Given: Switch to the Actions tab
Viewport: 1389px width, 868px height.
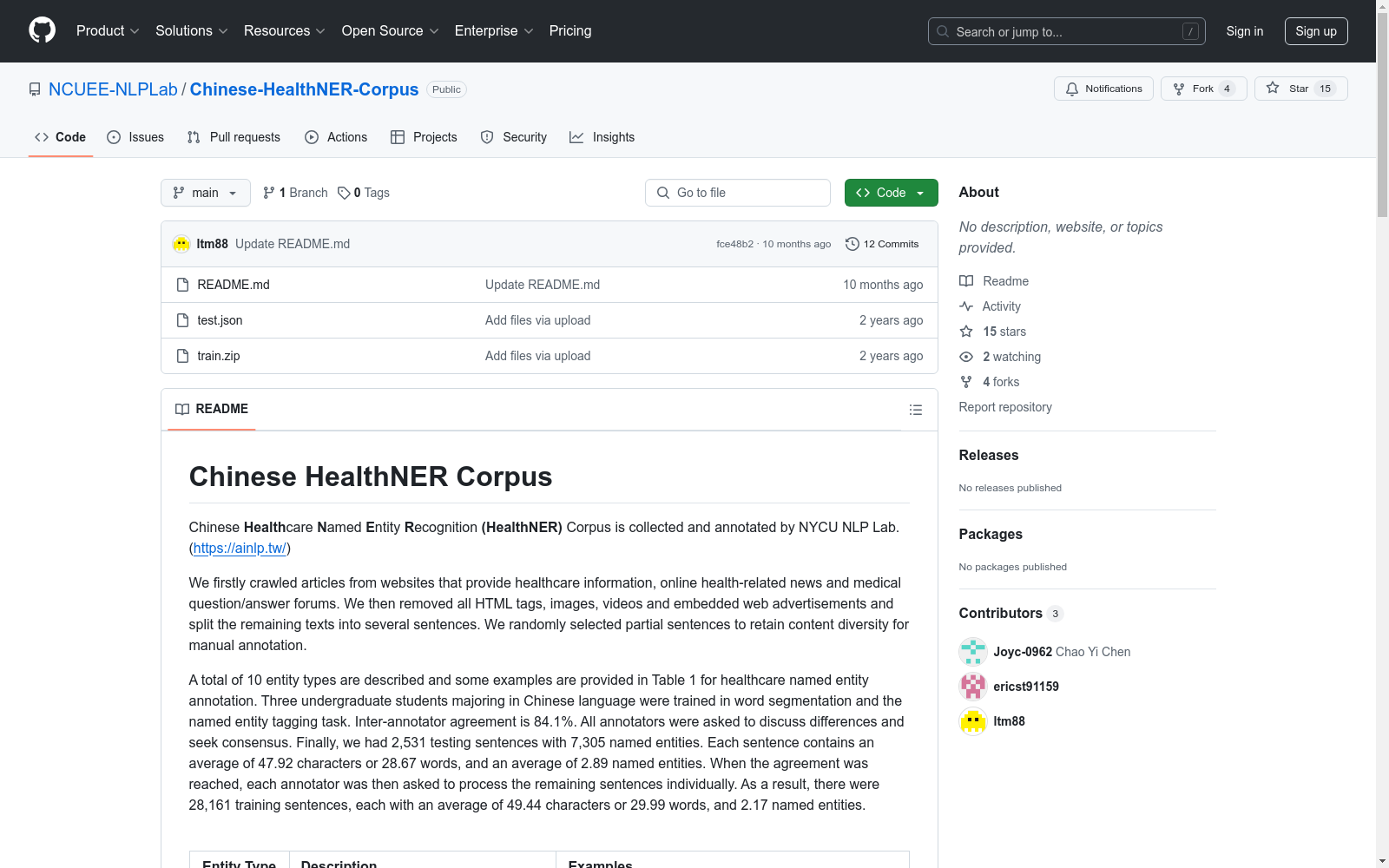Looking at the screenshot, I should click(x=336, y=137).
